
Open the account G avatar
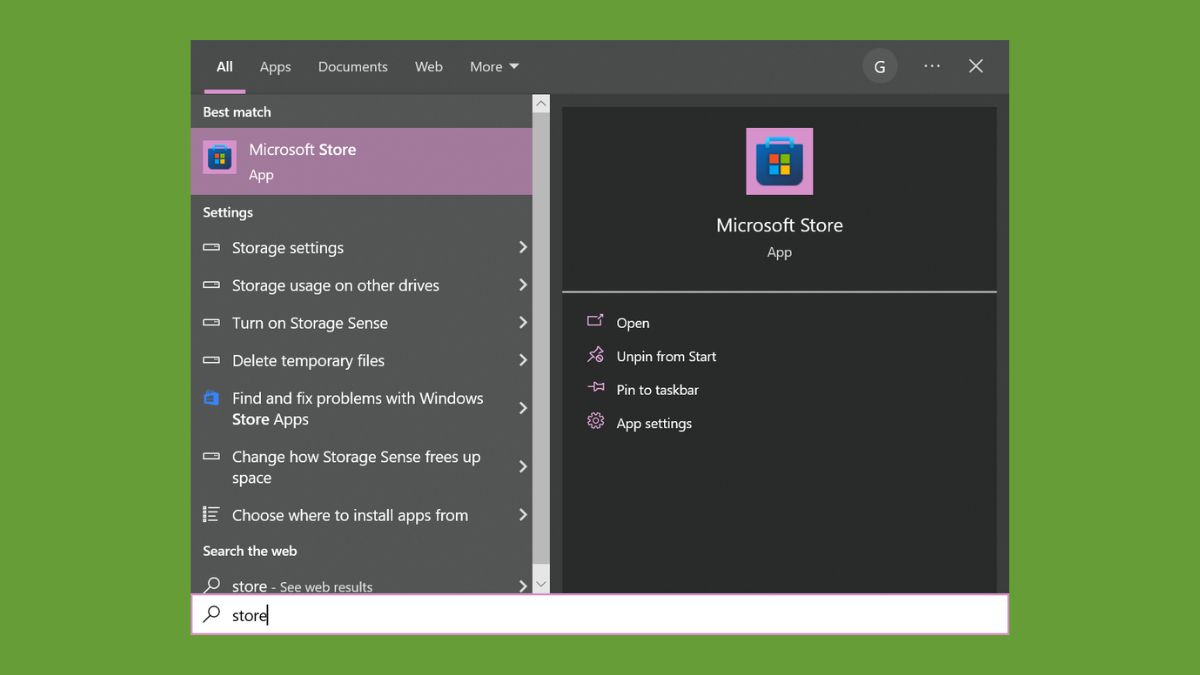(880, 66)
